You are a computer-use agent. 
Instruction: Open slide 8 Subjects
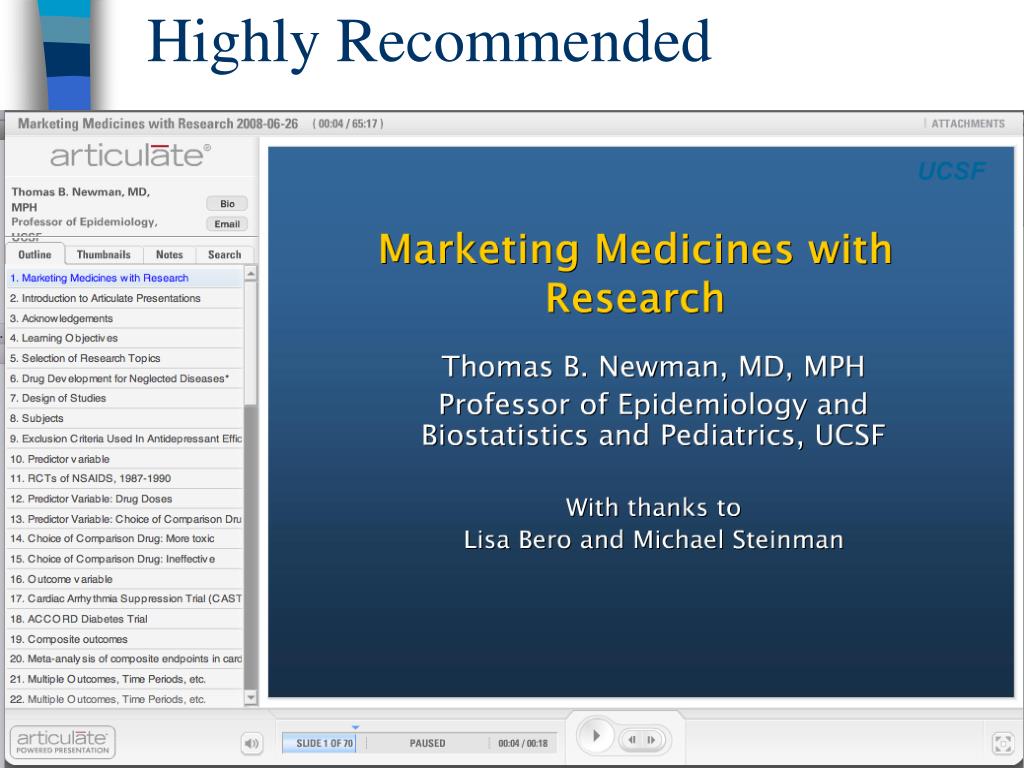click(x=125, y=419)
